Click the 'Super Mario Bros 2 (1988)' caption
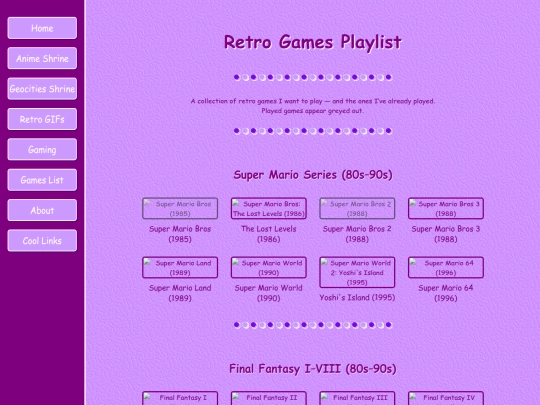 click(357, 234)
